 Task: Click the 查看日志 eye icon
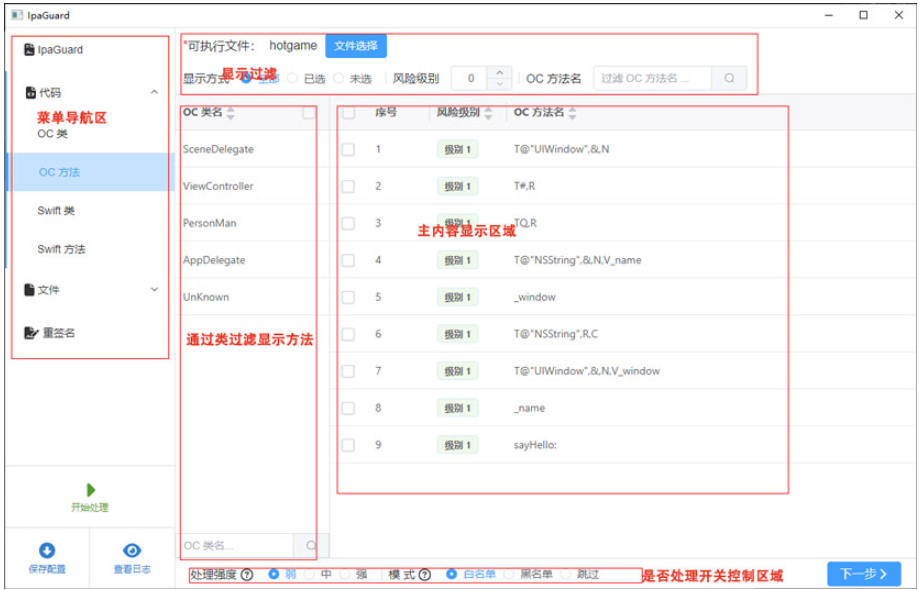[130, 548]
